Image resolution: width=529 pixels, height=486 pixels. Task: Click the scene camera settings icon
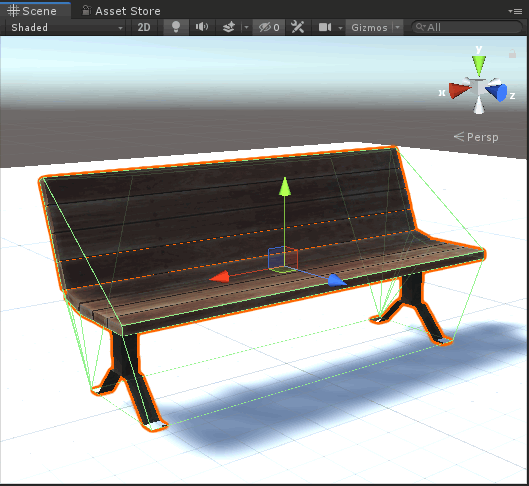tap(325, 27)
